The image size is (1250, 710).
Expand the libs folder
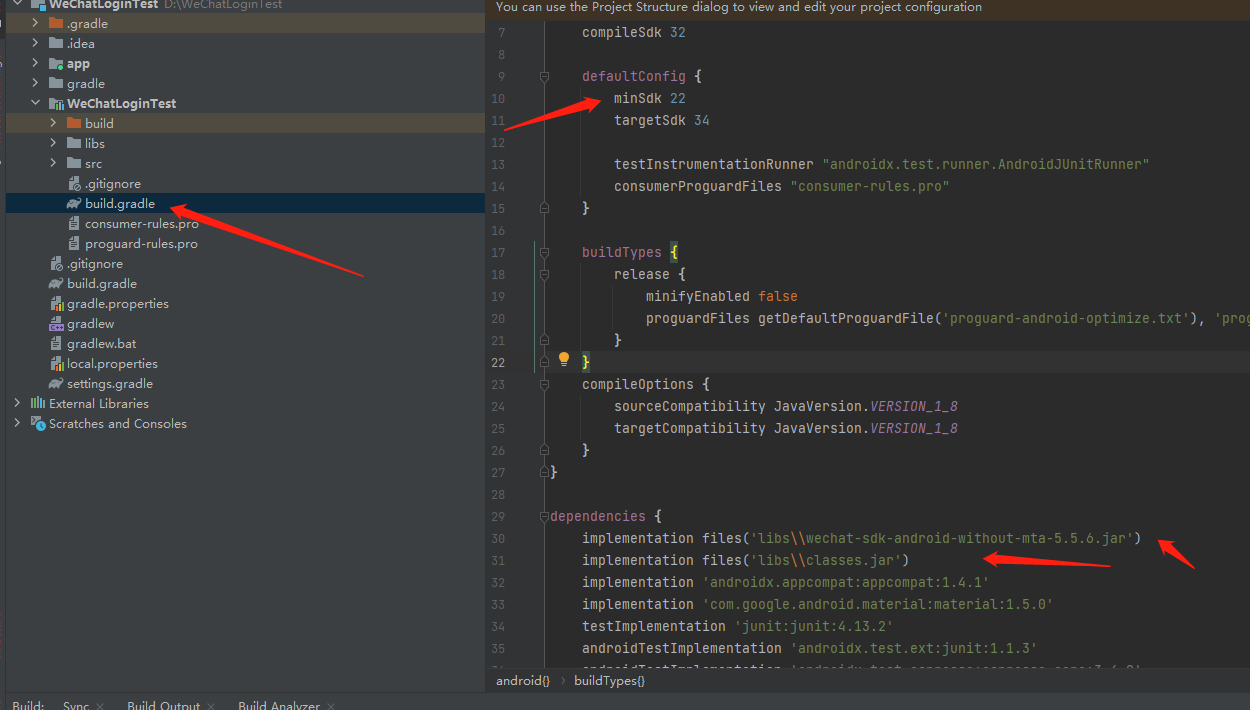(53, 143)
